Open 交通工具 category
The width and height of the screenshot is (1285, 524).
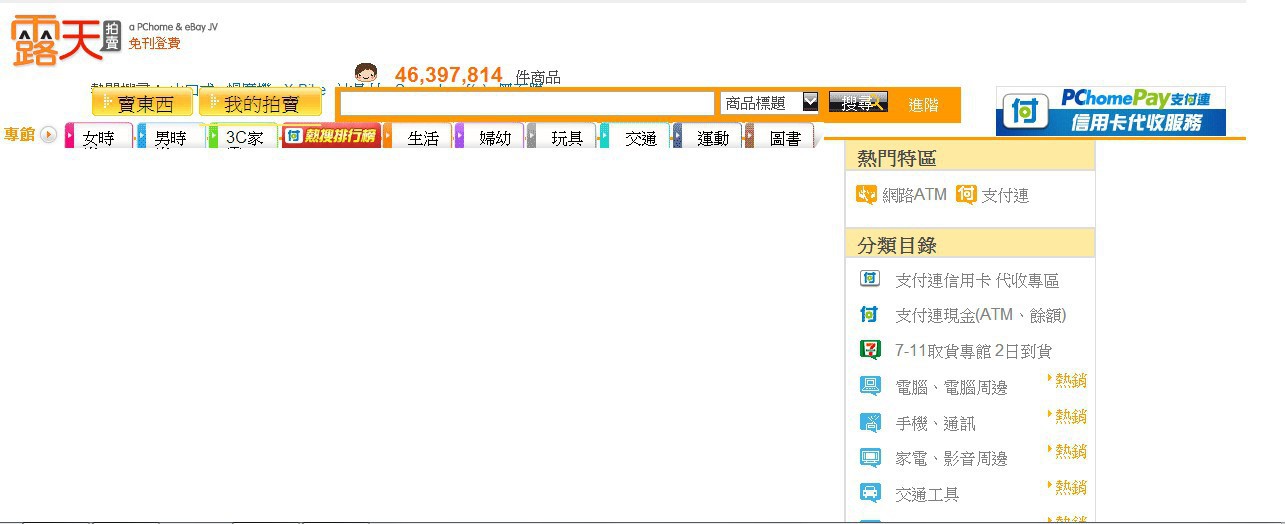(x=927, y=494)
